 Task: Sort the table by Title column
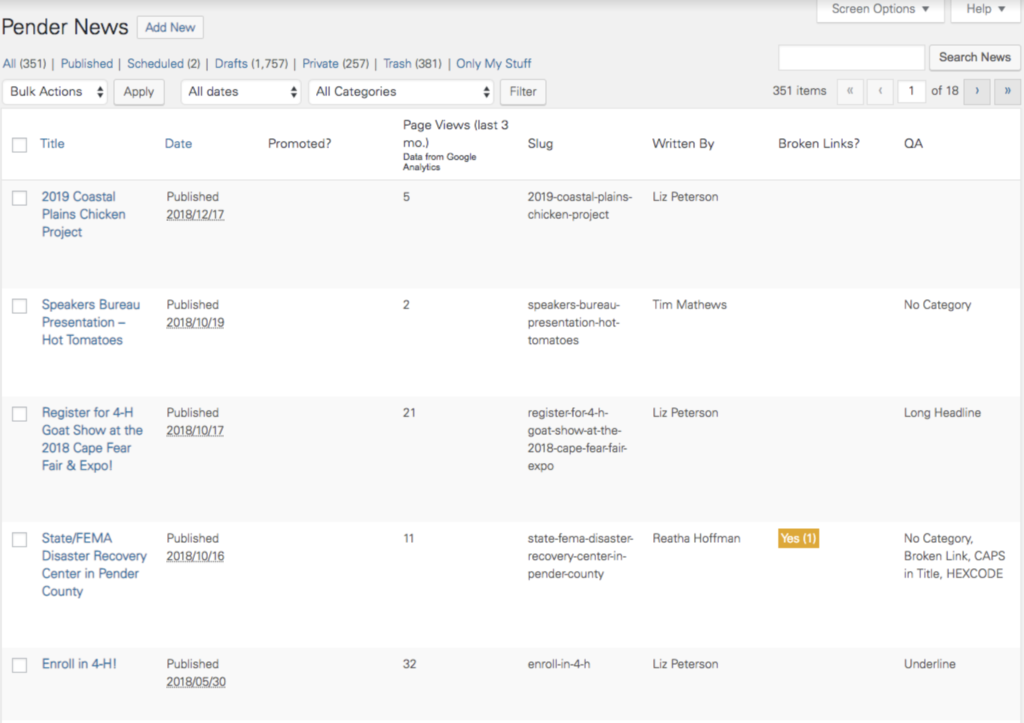click(x=52, y=144)
